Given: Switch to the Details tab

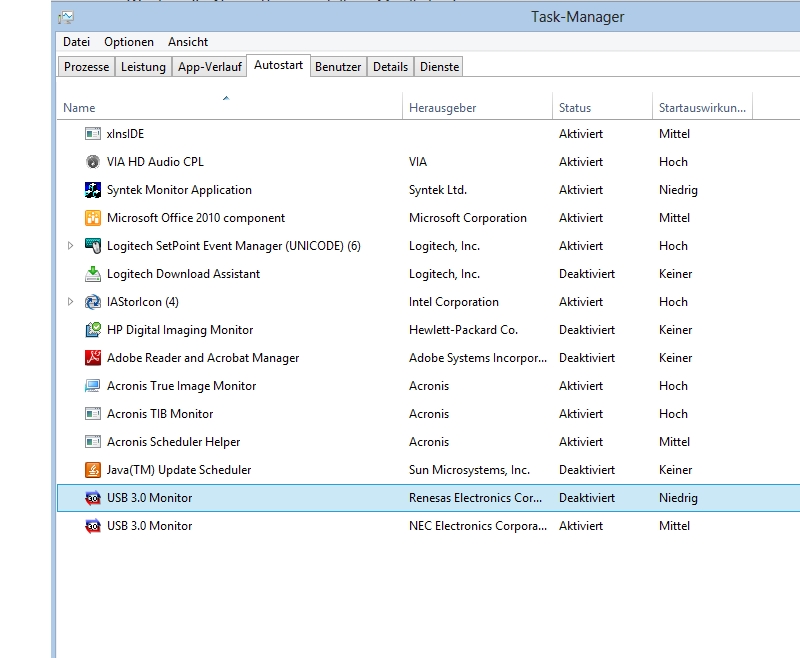Looking at the screenshot, I should tap(390, 67).
